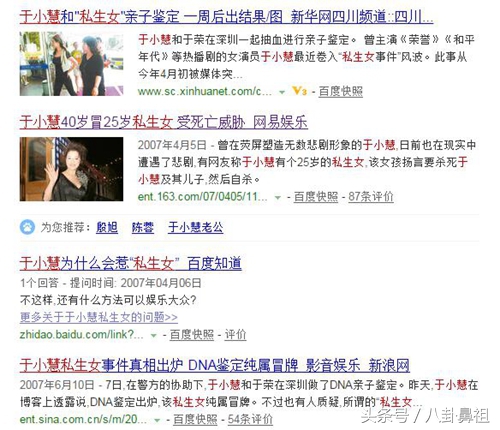Click the xinhuanet result thumbnail image
Image resolution: width=500 pixels, height=430 pixels.
tap(71, 64)
